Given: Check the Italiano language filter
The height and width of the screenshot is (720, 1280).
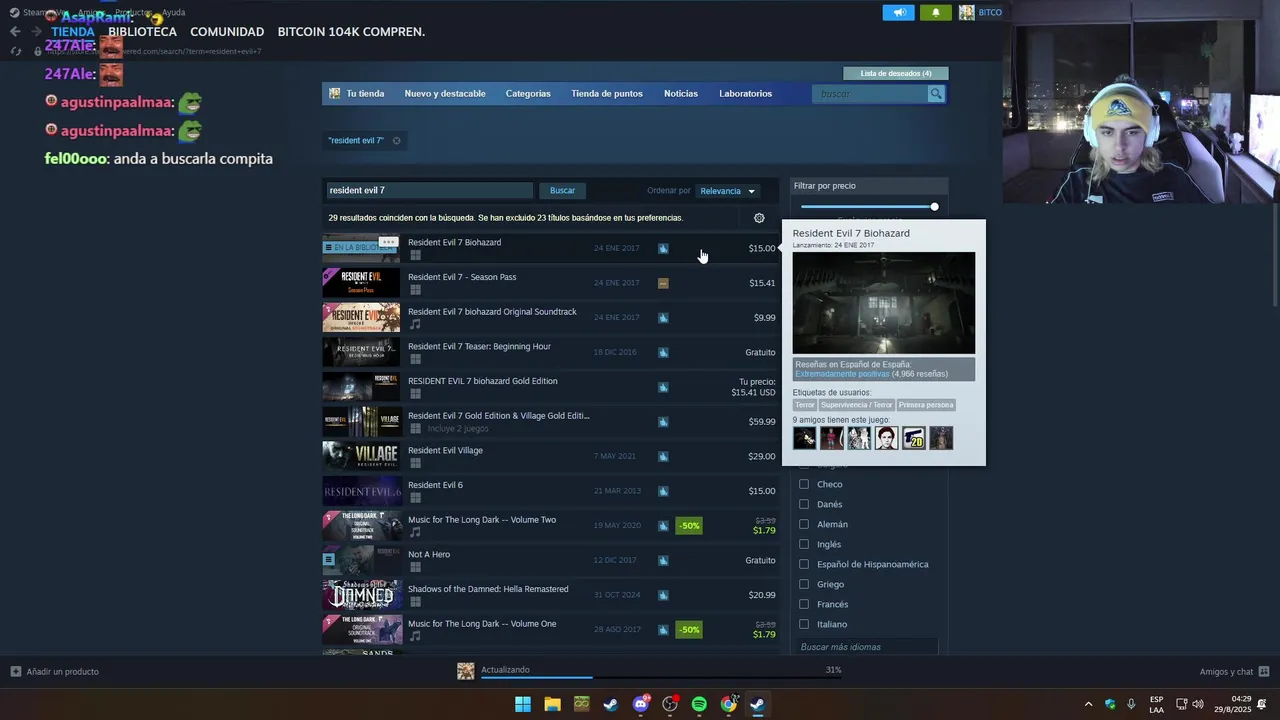Looking at the screenshot, I should (x=804, y=624).
